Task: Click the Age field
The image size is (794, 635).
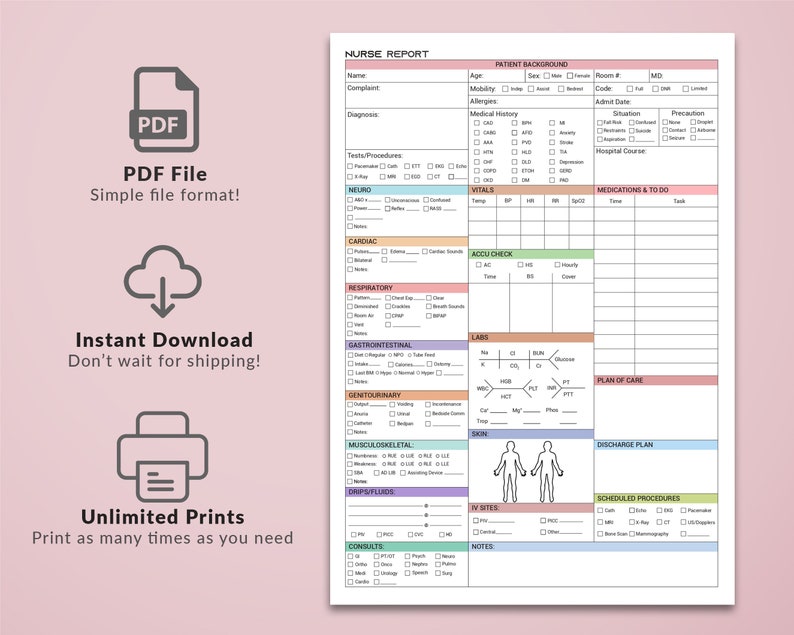Action: (497, 75)
